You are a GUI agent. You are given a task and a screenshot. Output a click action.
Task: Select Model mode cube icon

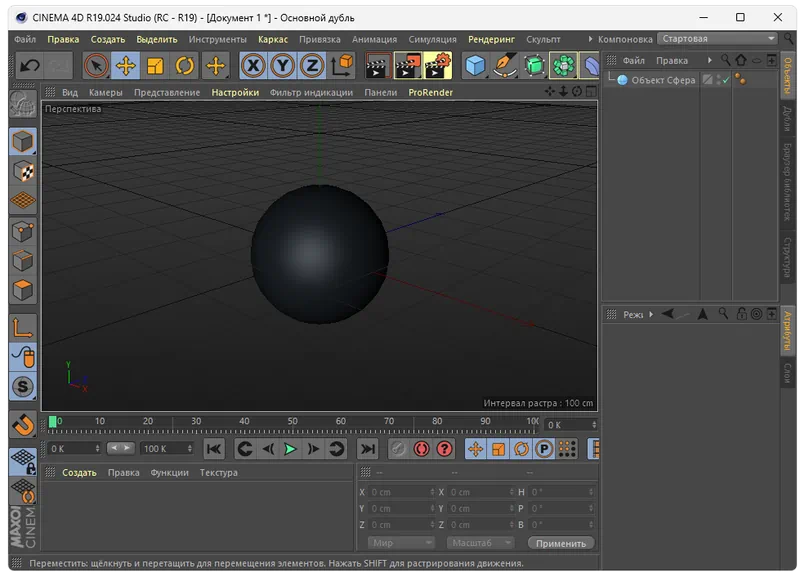23,141
